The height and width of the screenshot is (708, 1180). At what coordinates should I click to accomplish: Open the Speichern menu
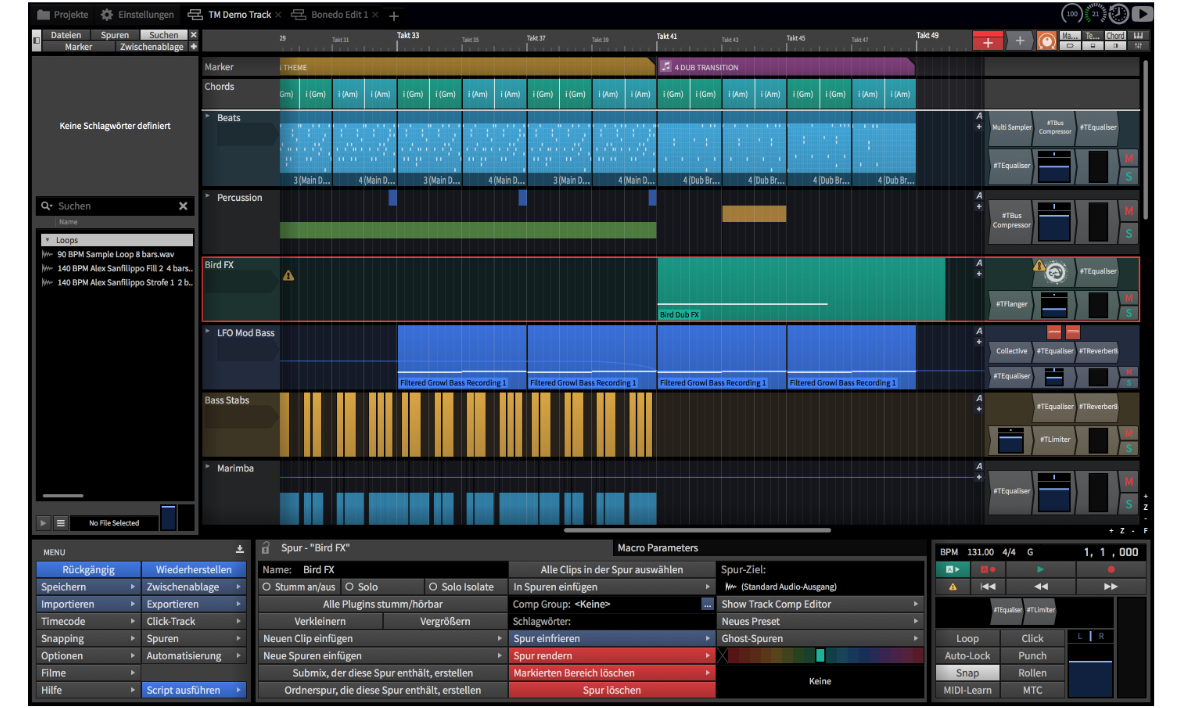[x=88, y=587]
